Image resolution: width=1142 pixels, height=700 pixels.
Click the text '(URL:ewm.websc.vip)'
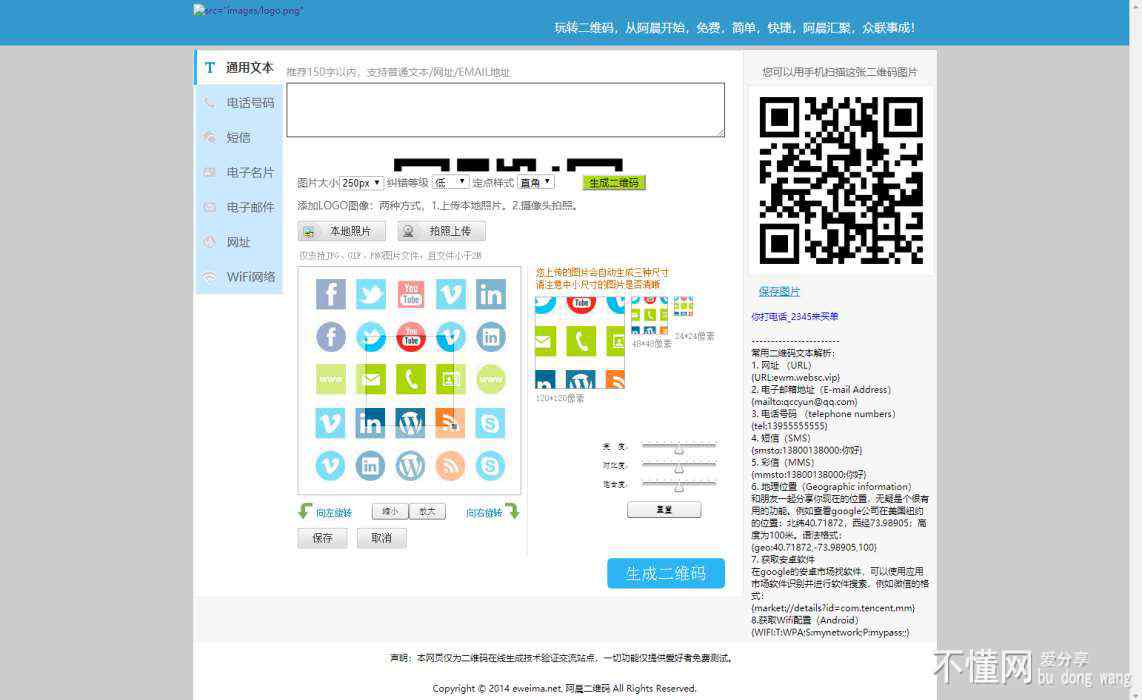click(796, 377)
